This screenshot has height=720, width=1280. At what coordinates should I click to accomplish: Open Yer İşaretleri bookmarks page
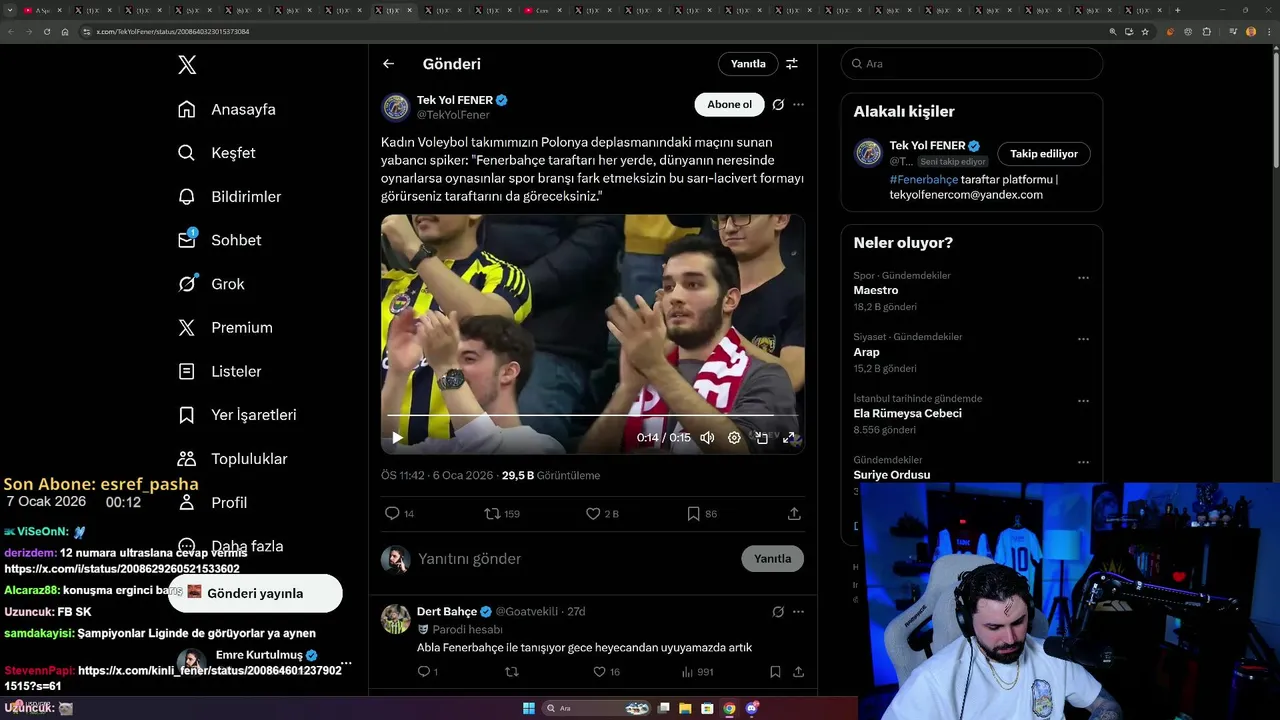click(x=237, y=415)
